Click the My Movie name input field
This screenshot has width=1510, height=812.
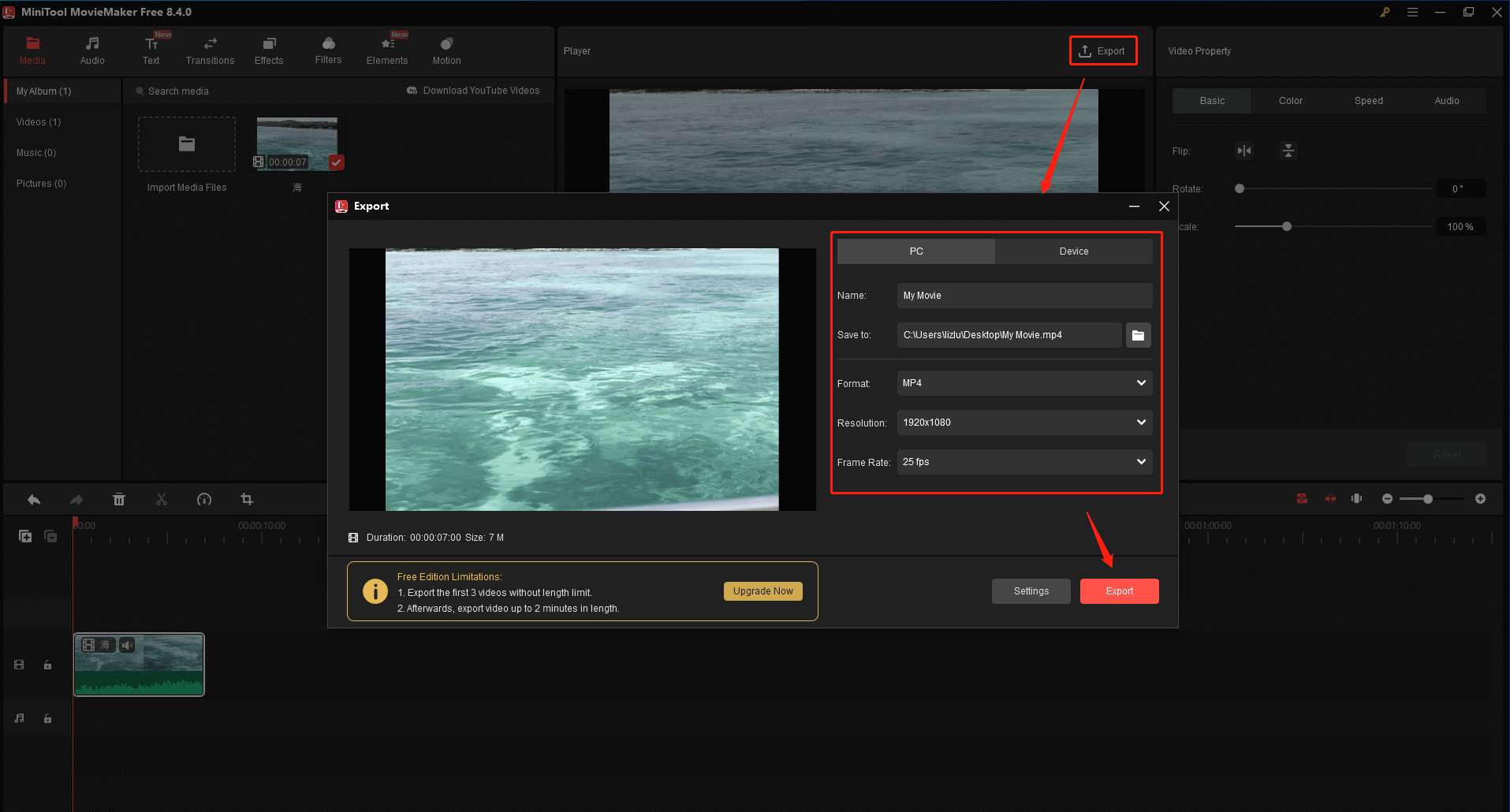(1023, 295)
